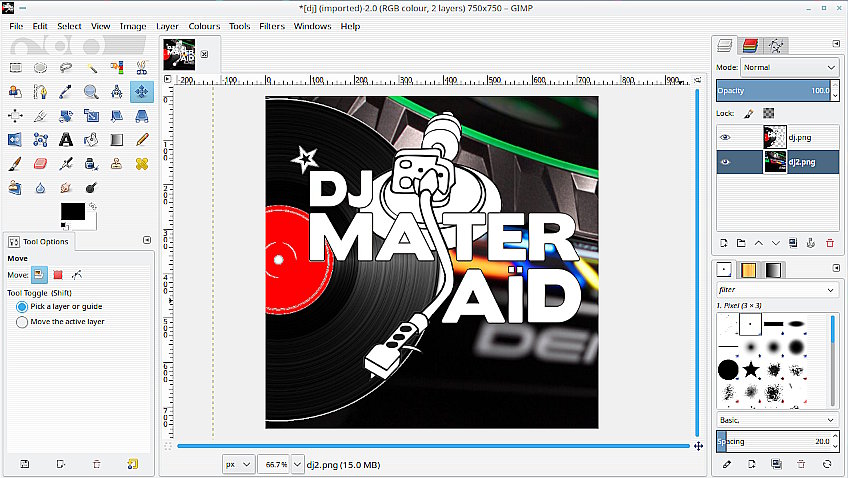Screen dimensions: 848x478
Task: Select the Pencil tool
Action: (x=142, y=140)
